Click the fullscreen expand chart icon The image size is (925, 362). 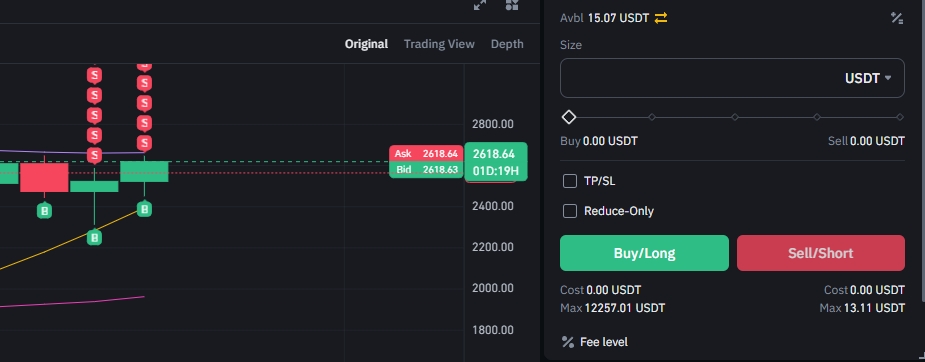click(x=480, y=5)
